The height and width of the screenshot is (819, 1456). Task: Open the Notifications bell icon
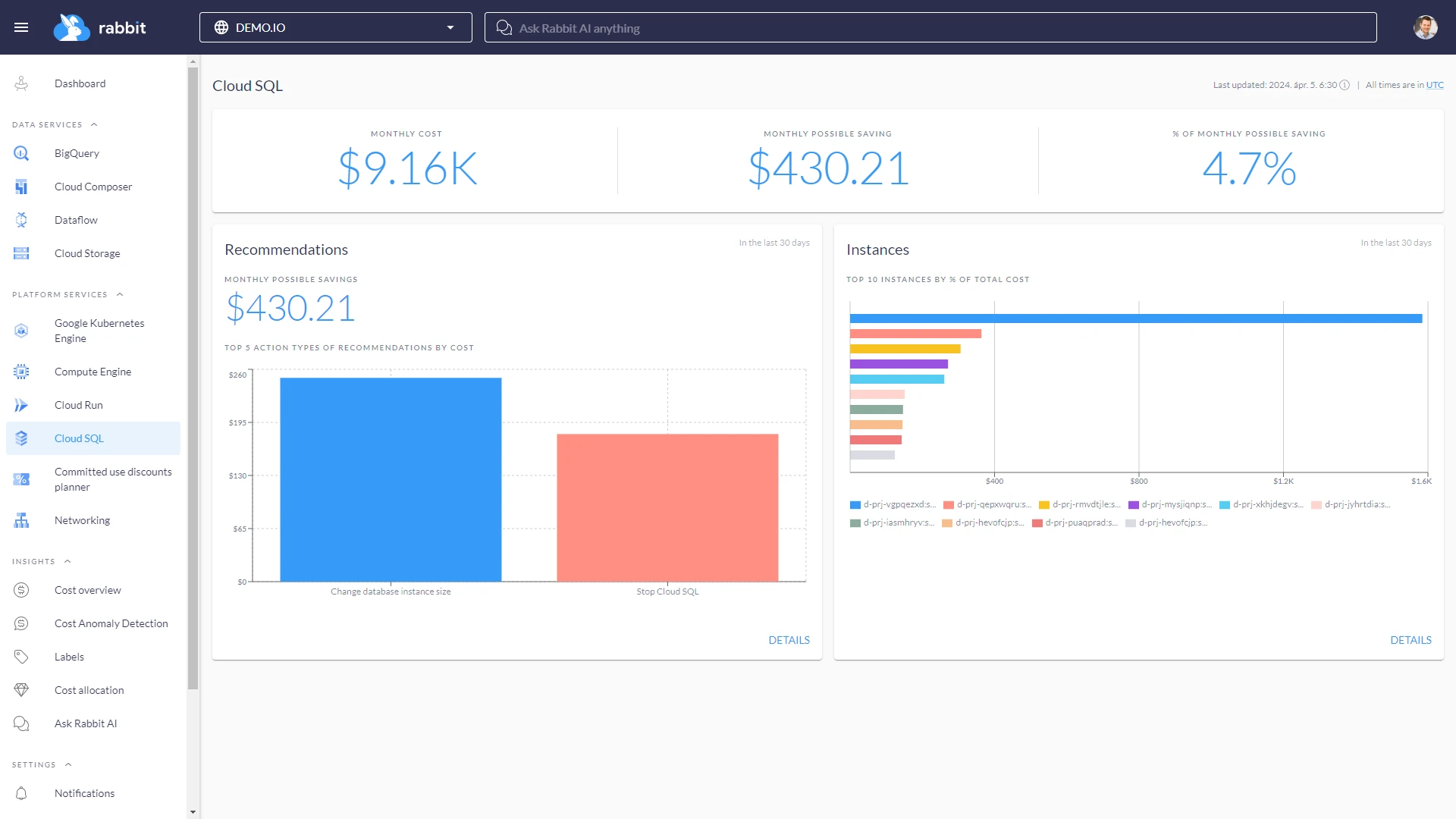pyautogui.click(x=20, y=793)
